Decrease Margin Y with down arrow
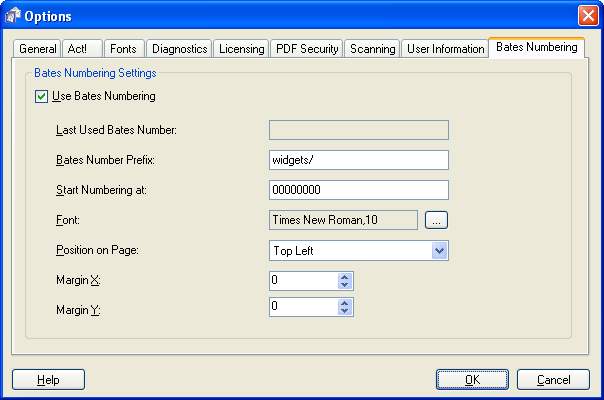Viewport: 604px width, 400px height. (345, 313)
